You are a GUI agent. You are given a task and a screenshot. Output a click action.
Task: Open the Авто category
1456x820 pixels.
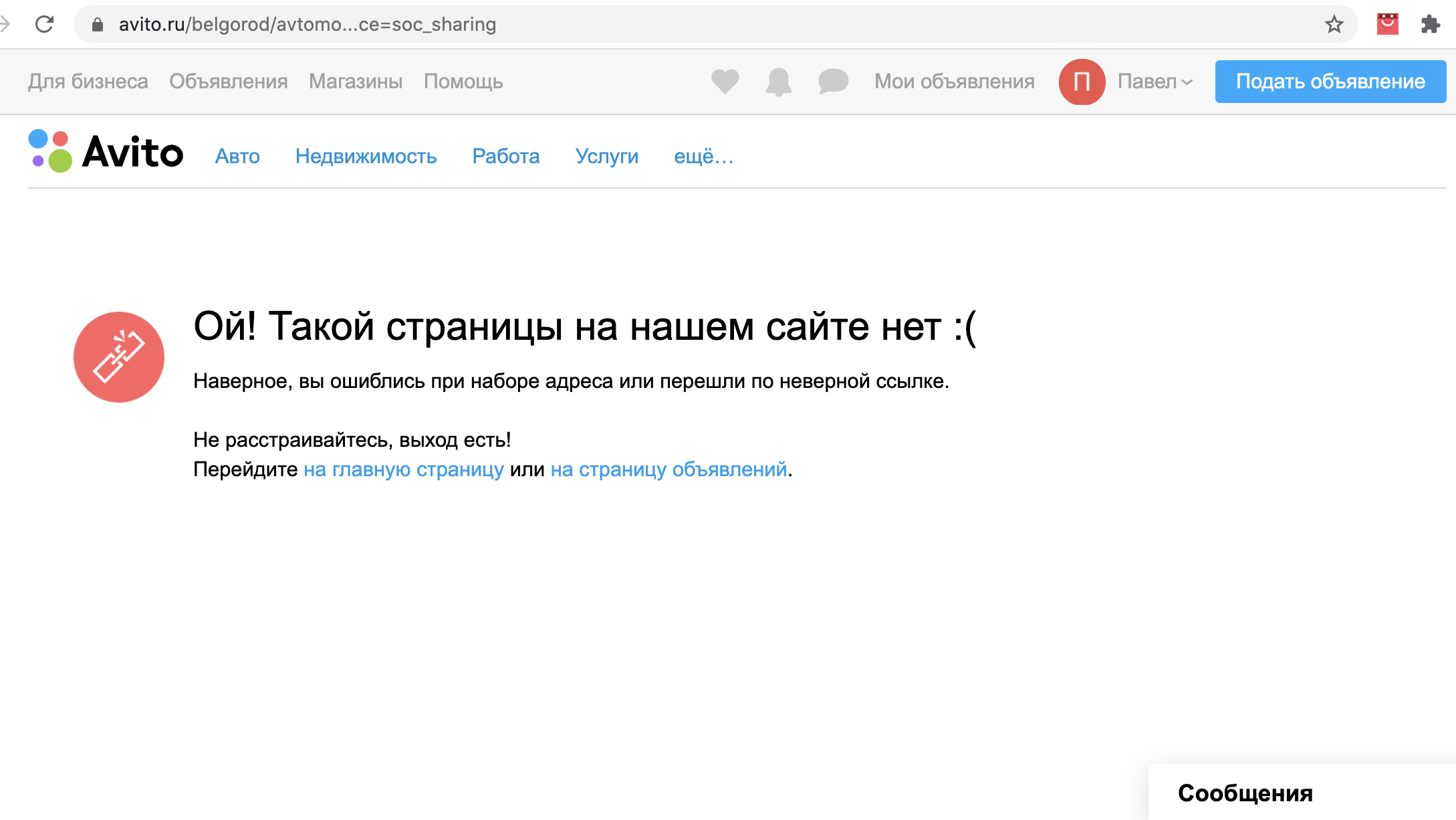pyautogui.click(x=237, y=156)
